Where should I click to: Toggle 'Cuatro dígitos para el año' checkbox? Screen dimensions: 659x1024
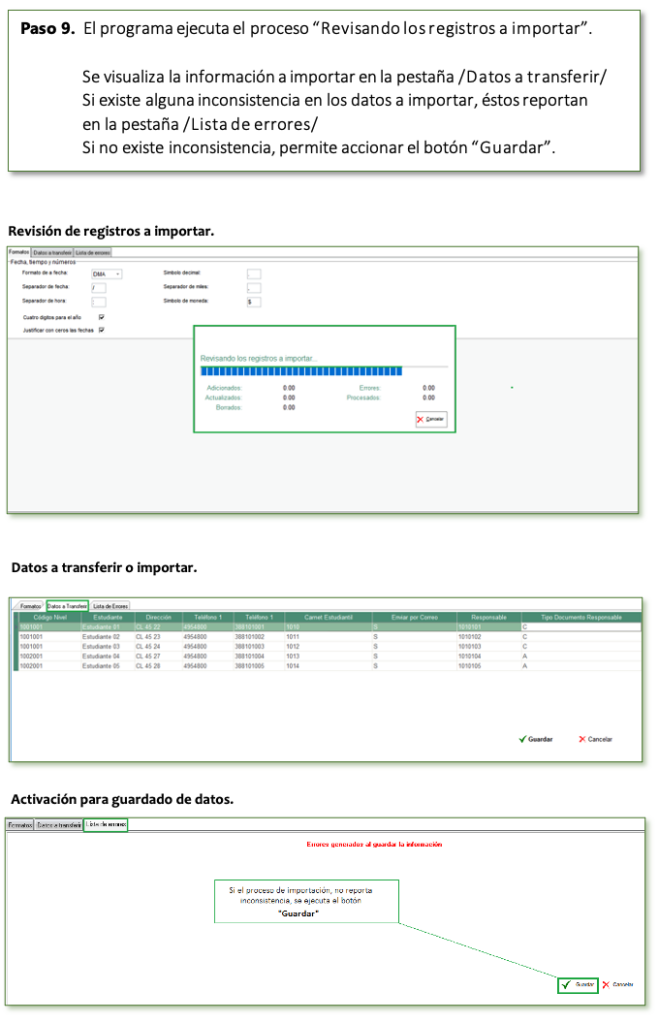[x=102, y=317]
